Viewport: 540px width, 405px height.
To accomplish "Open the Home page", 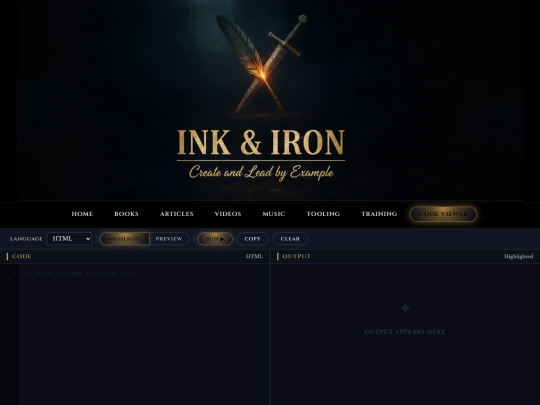I will [82, 214].
